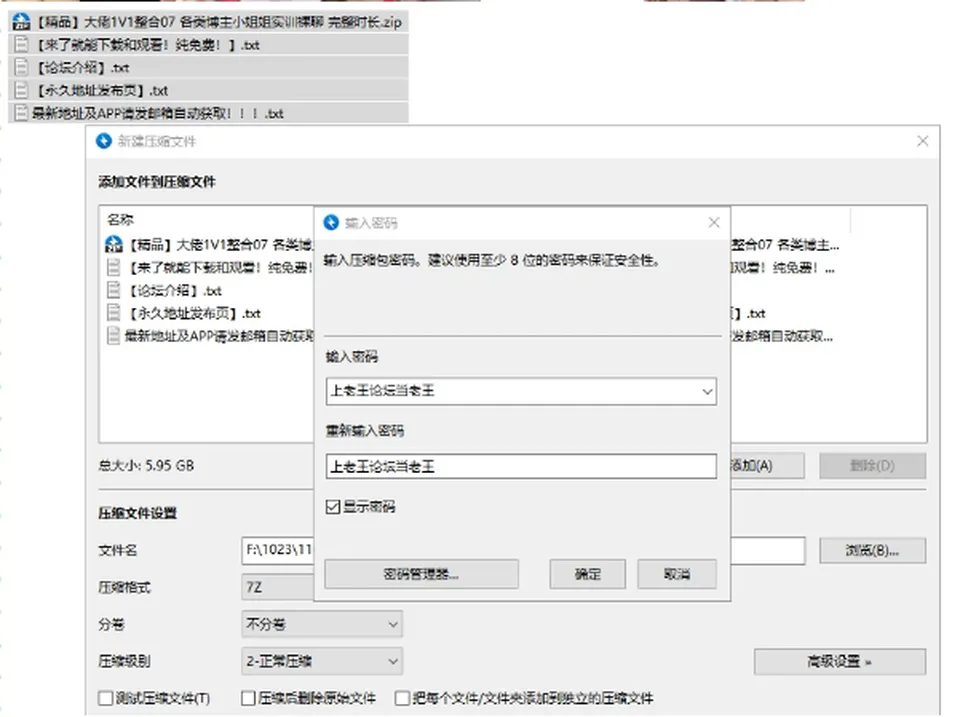
Task: Click the 文件名 path field starting F:\1023
Action: 279,550
